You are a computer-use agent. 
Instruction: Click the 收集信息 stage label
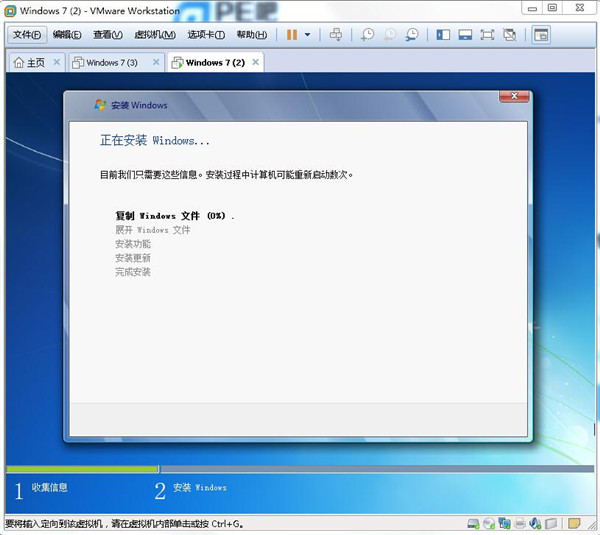50,488
